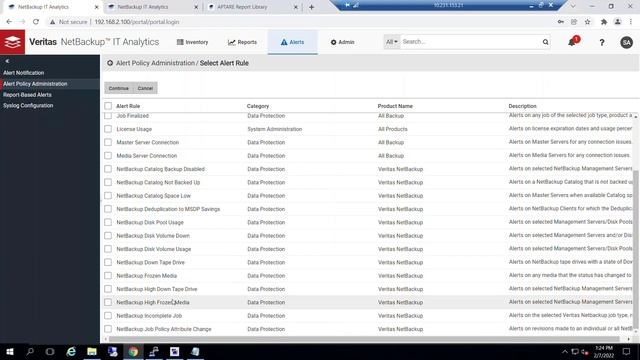Check NetBackup Catalog Not Backed Up checkbox
The height and width of the screenshot is (360, 640).
[x=108, y=182]
